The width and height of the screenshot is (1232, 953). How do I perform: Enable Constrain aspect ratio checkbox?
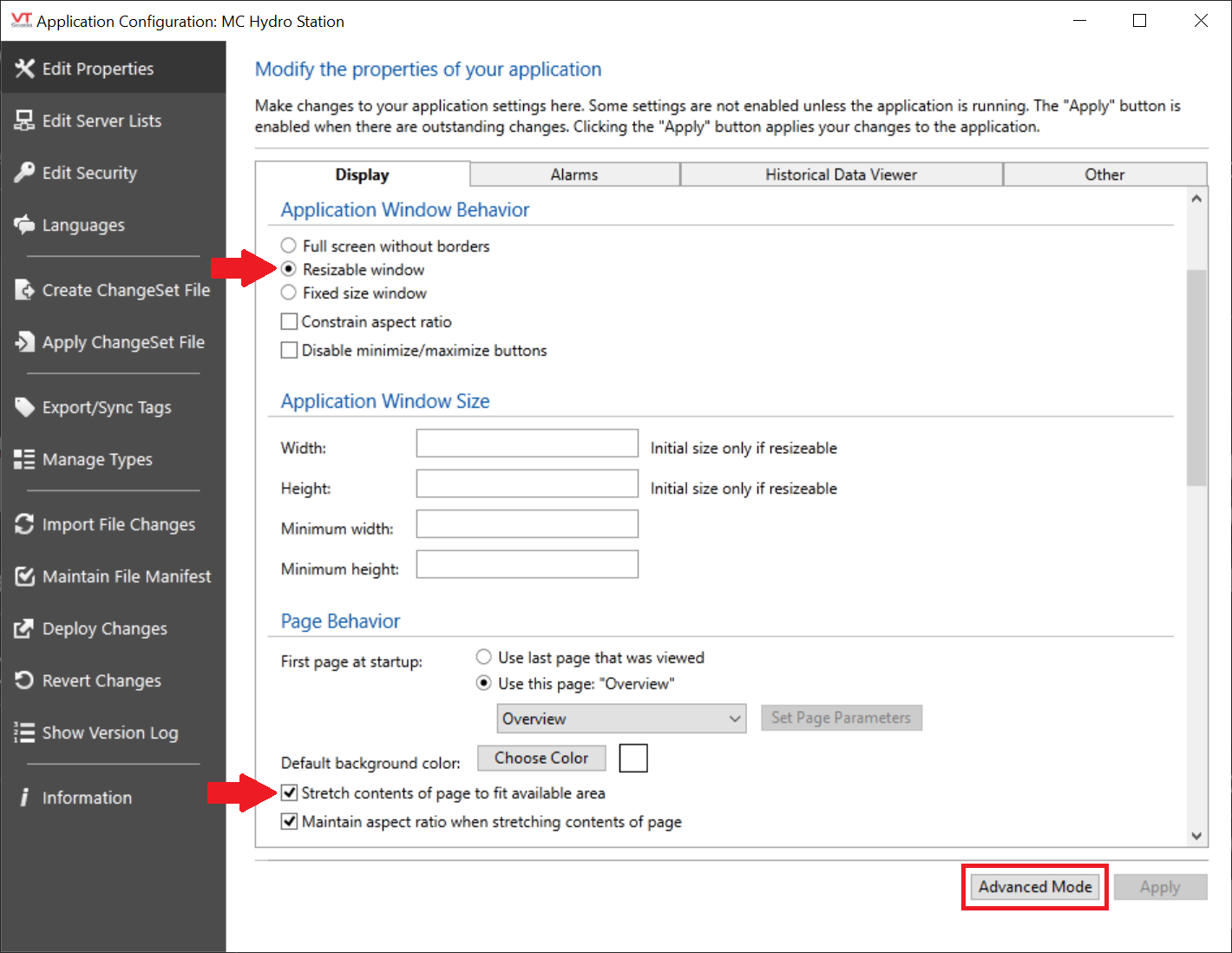coord(290,322)
